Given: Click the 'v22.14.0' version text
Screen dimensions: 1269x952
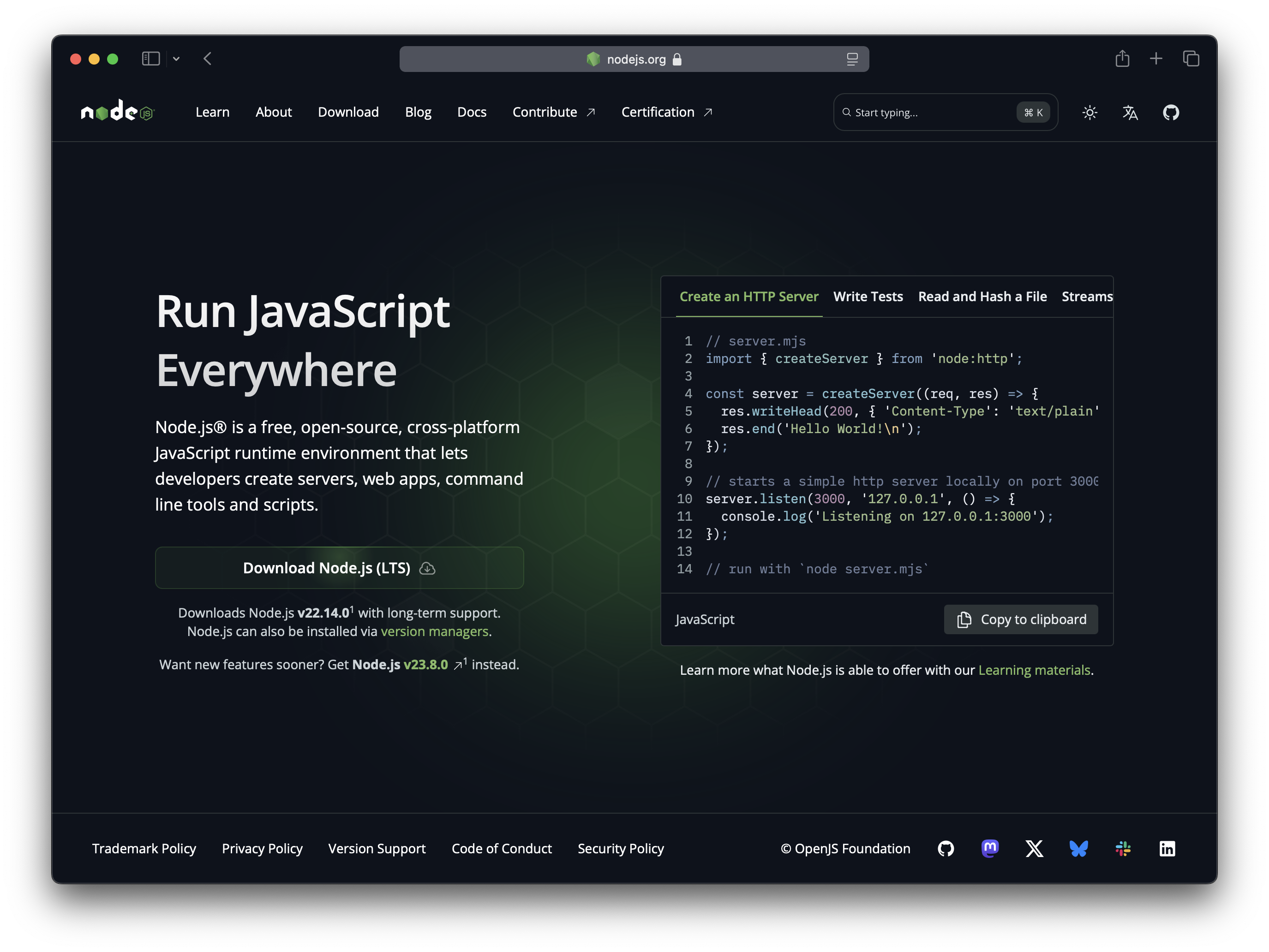Looking at the screenshot, I should point(323,613).
